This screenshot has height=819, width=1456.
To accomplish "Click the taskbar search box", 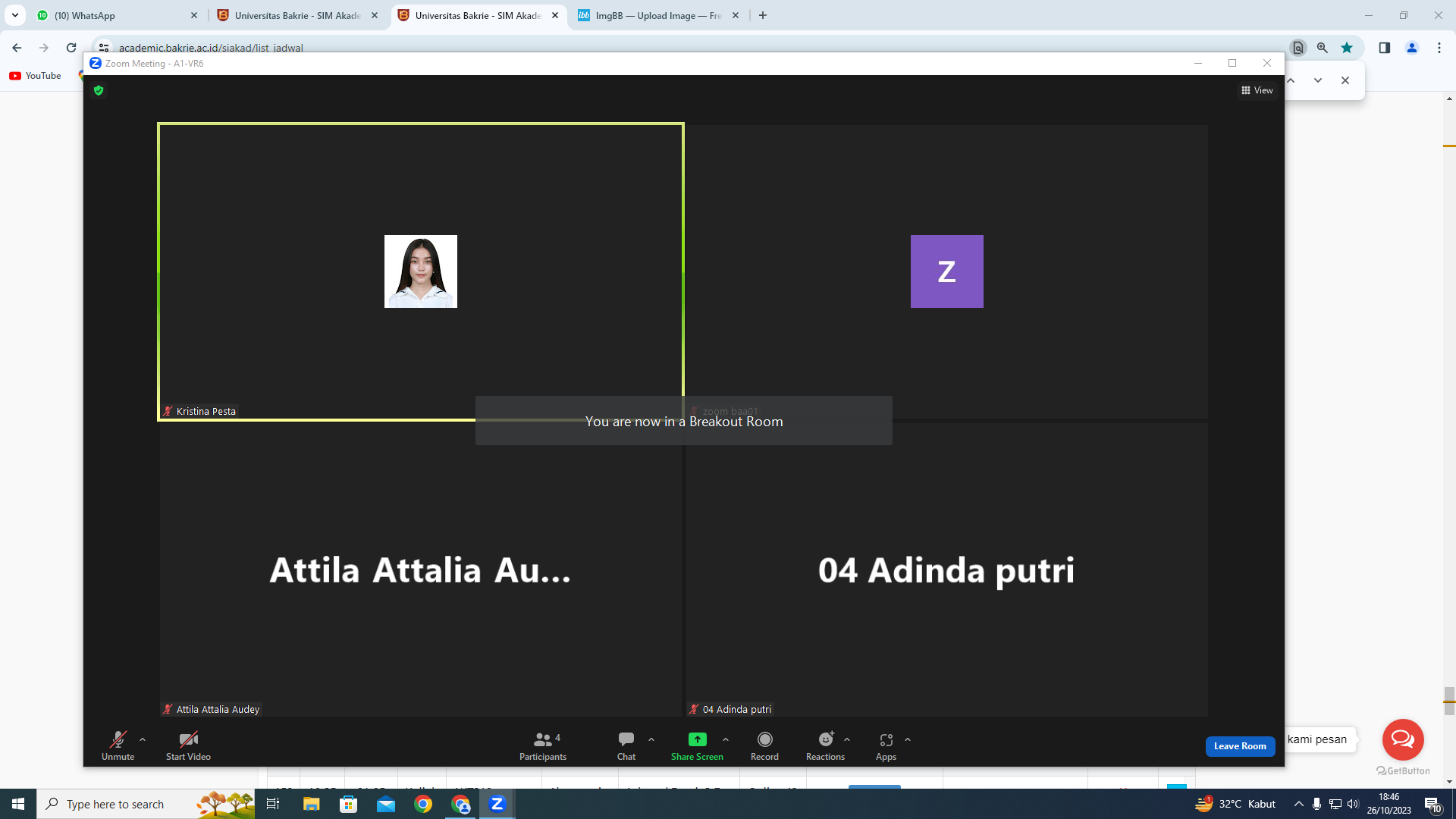I will (x=146, y=804).
